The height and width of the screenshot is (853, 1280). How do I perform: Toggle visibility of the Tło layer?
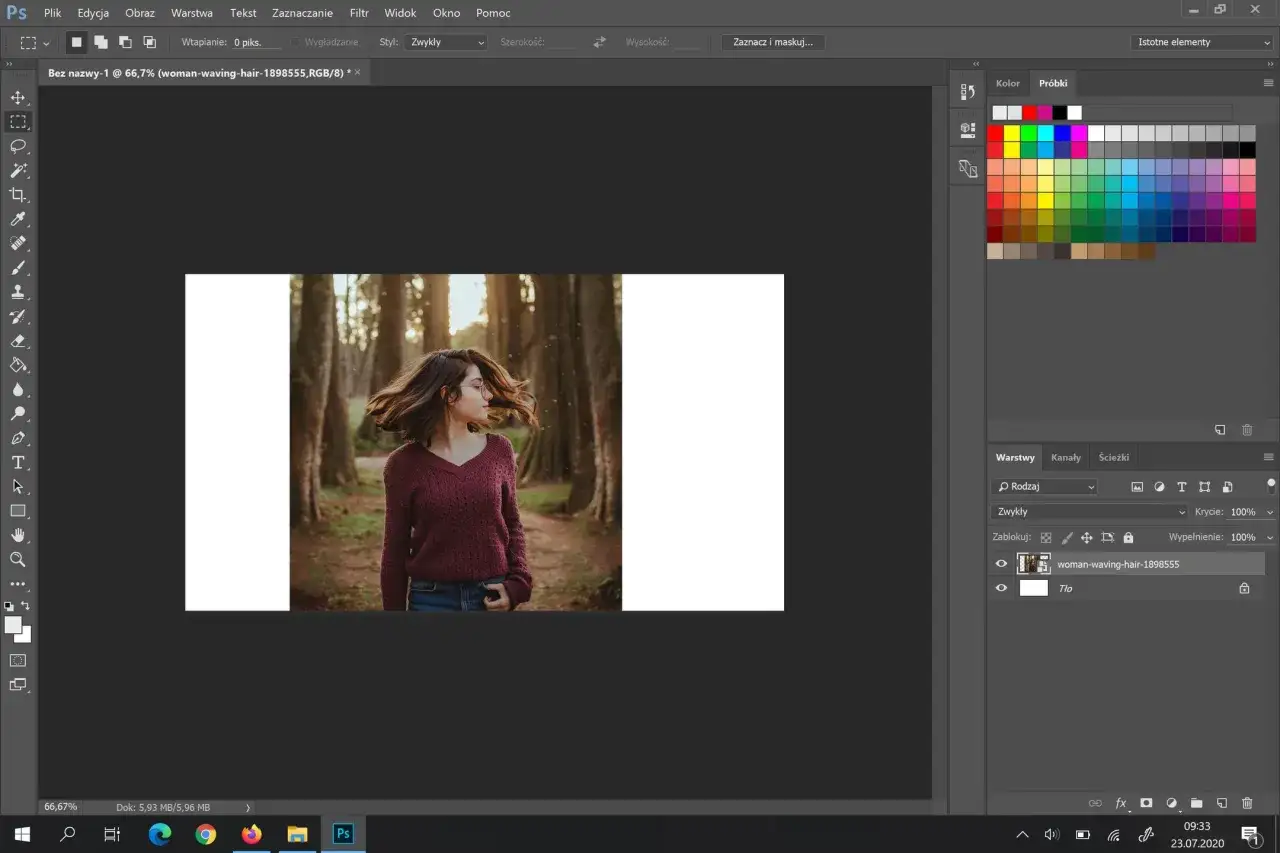pos(1001,588)
